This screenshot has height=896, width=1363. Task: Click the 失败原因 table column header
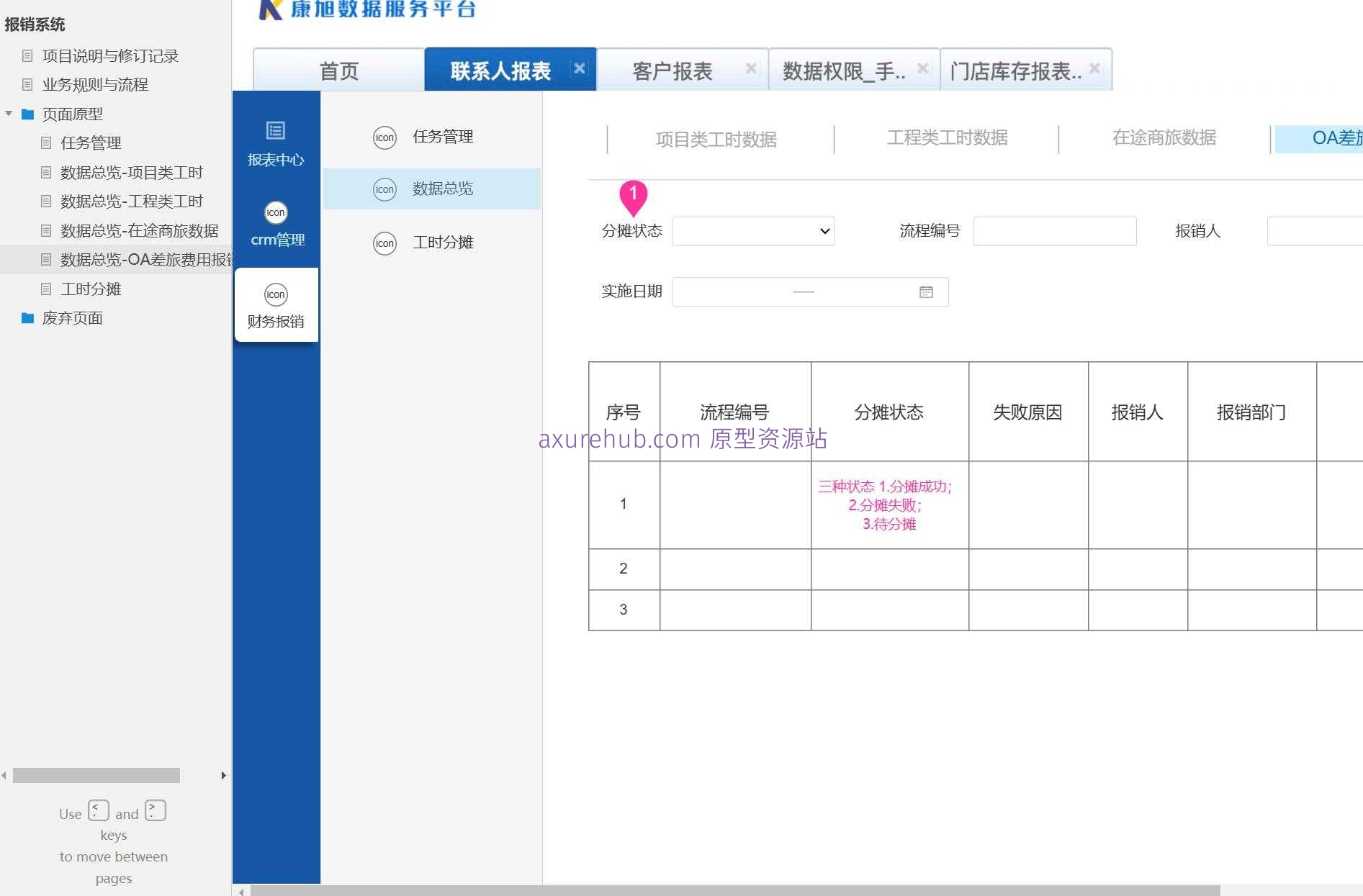click(1028, 412)
